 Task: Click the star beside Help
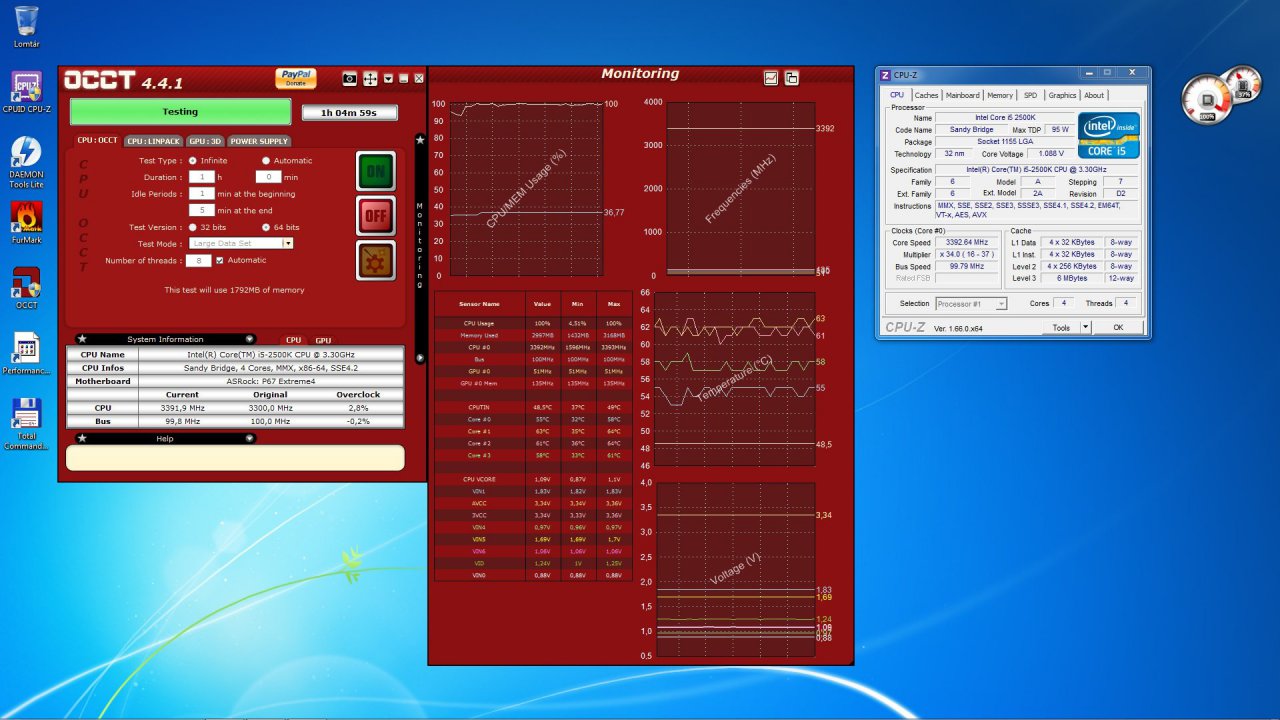[81, 438]
